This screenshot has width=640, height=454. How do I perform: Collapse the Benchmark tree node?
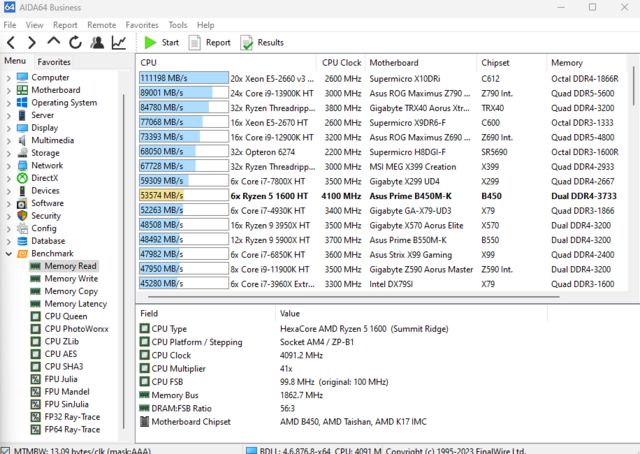[x=9, y=254]
